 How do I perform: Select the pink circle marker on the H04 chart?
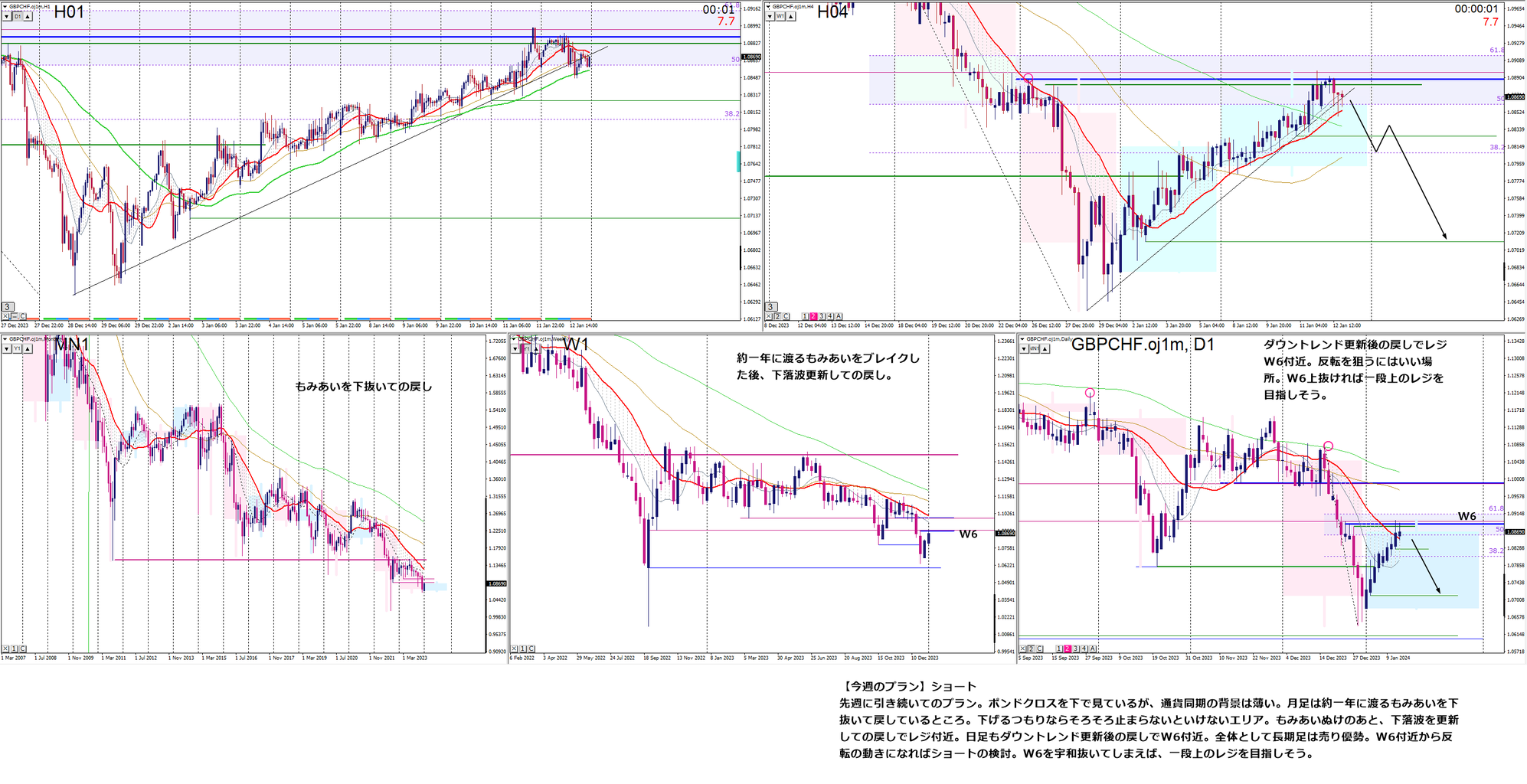coord(1028,78)
